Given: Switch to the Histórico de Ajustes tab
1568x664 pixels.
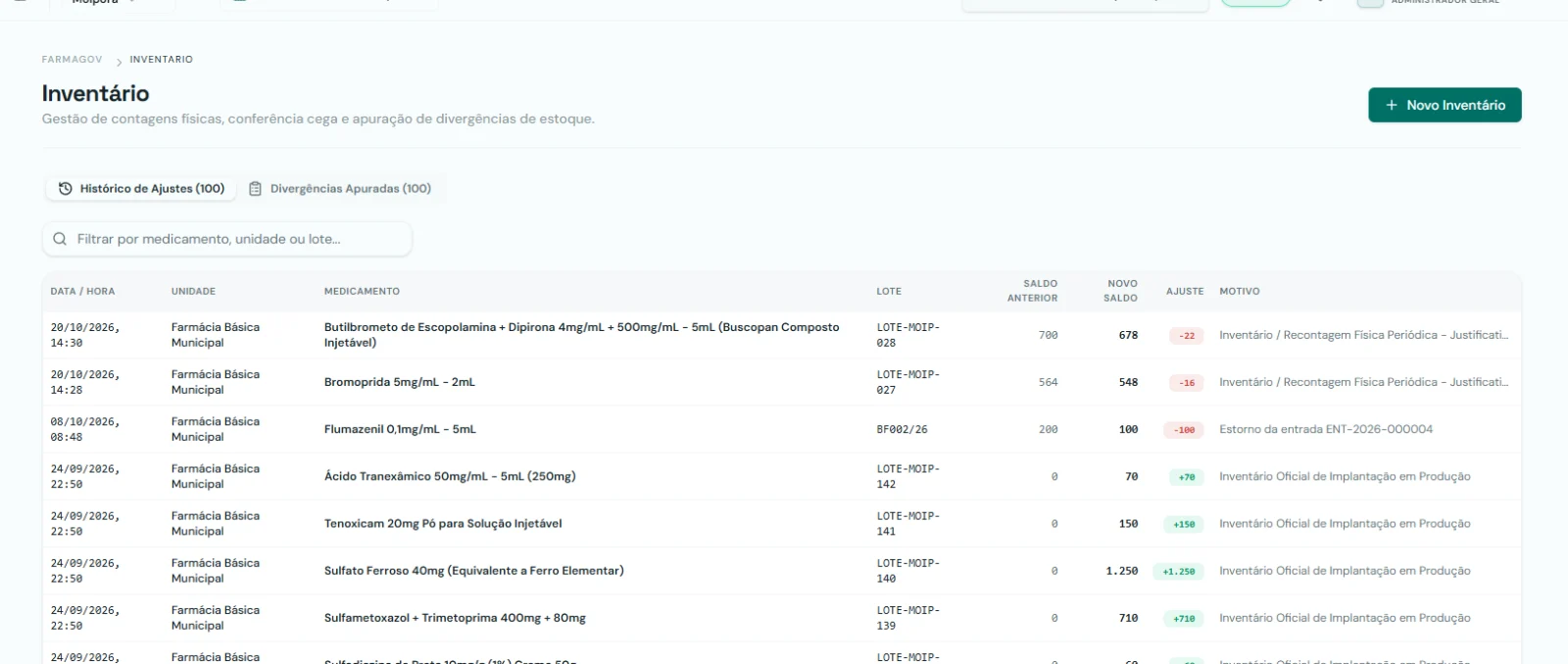Looking at the screenshot, I should (141, 189).
